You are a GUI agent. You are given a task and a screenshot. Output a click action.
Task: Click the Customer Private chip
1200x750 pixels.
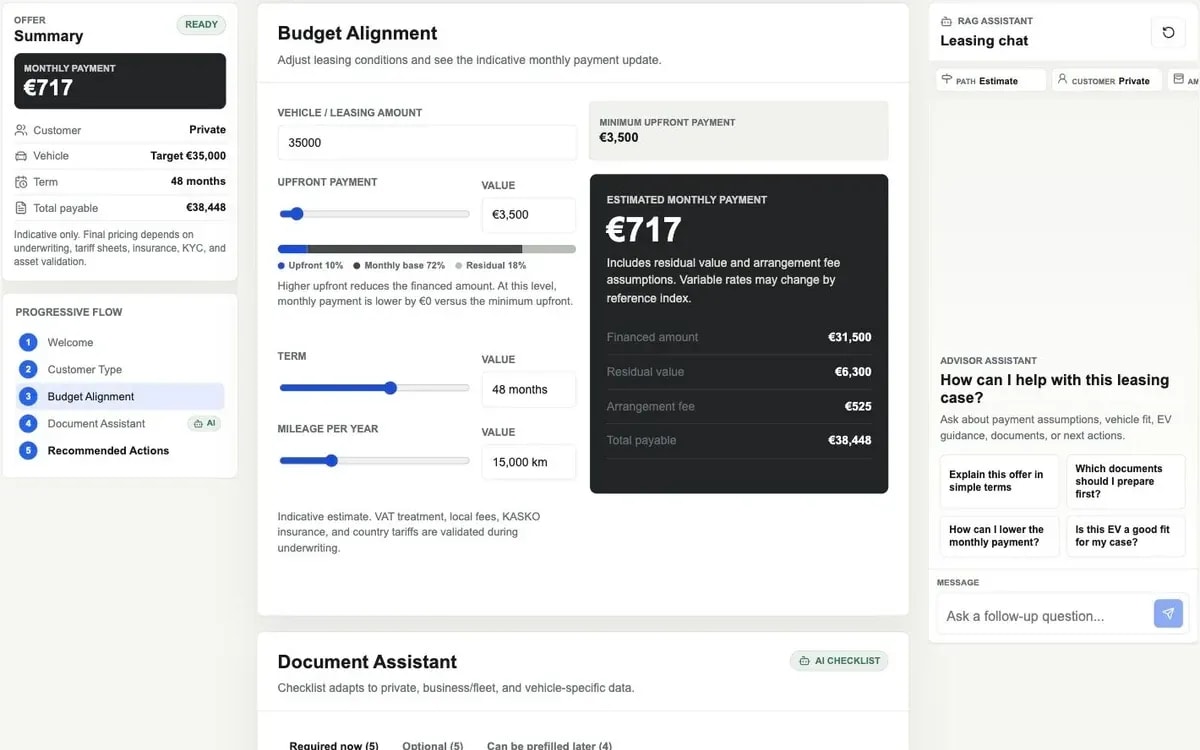pos(1106,80)
